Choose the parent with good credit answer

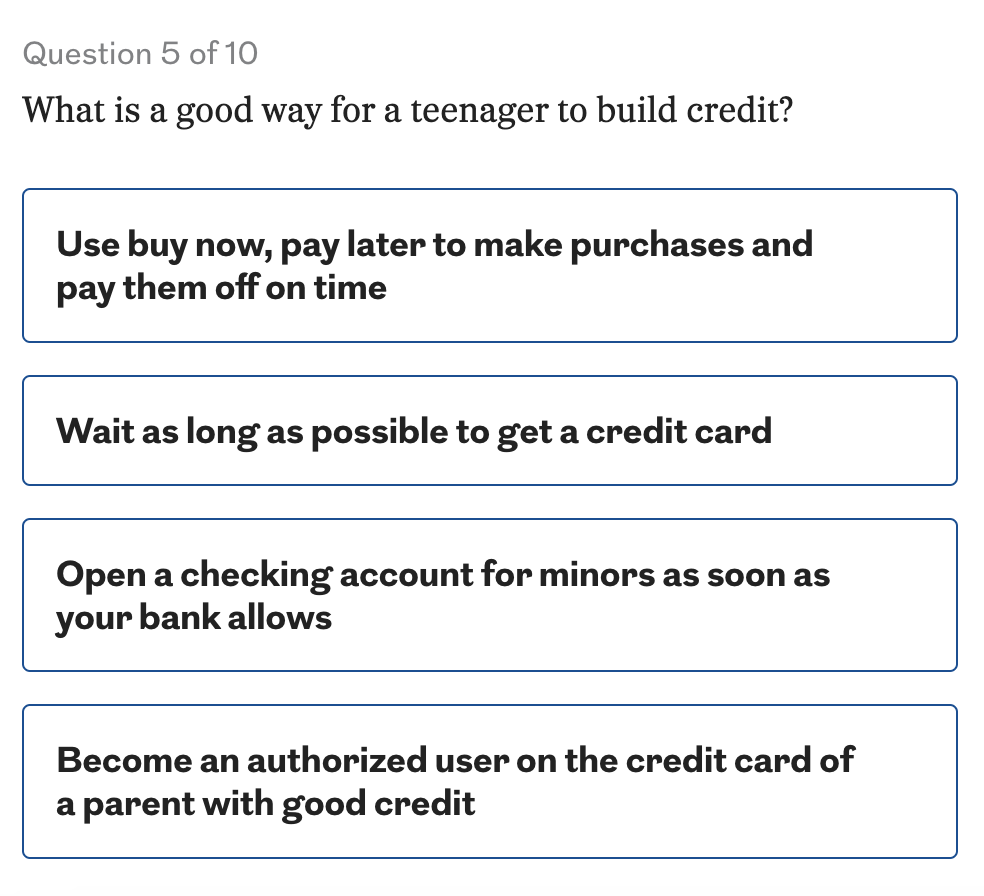coord(489,781)
